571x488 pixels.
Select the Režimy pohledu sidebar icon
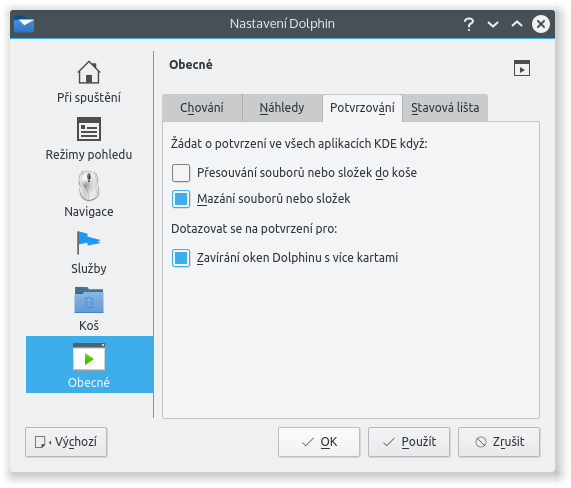coord(89,129)
